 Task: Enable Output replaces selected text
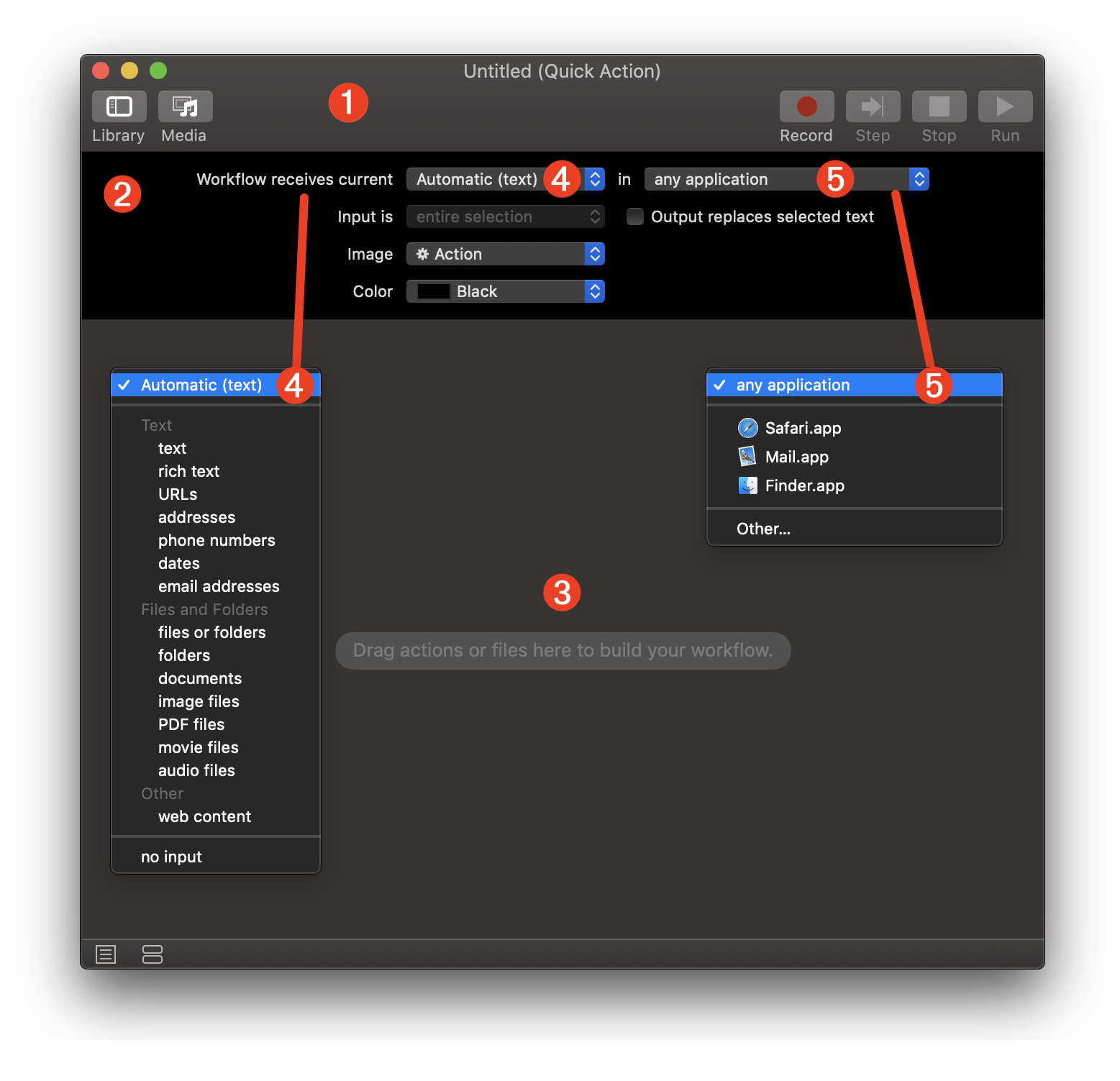634,216
